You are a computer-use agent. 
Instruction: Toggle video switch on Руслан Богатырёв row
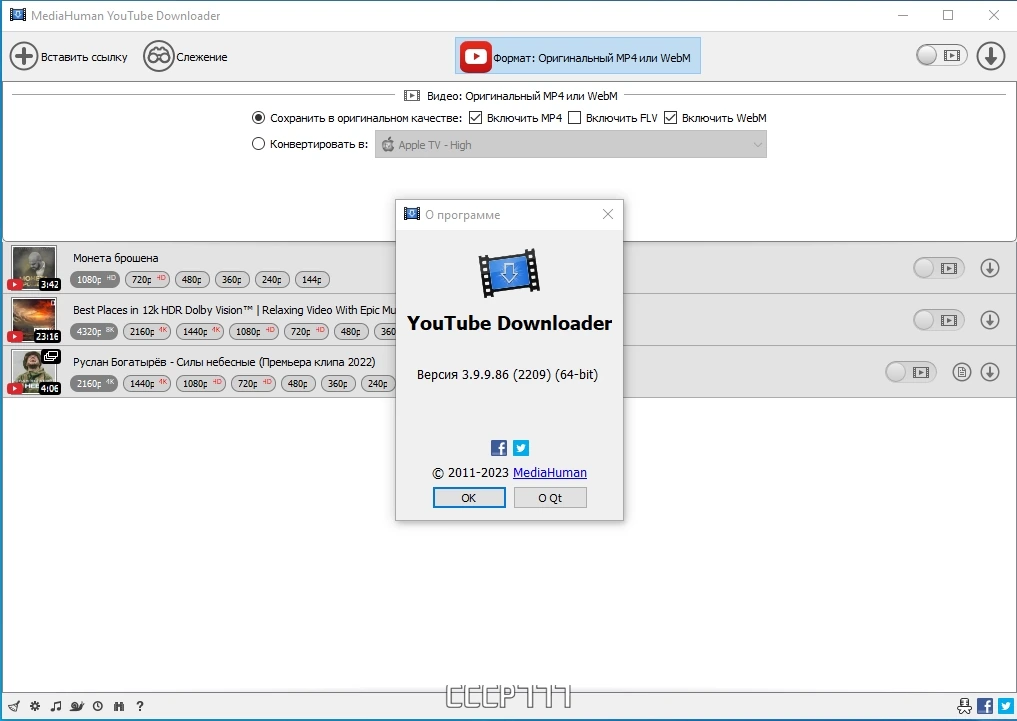911,372
